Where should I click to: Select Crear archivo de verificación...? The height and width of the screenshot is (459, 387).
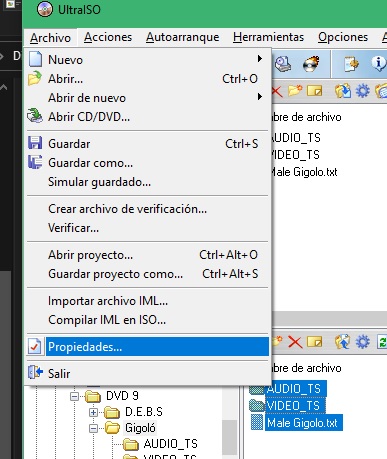click(x=147, y=209)
